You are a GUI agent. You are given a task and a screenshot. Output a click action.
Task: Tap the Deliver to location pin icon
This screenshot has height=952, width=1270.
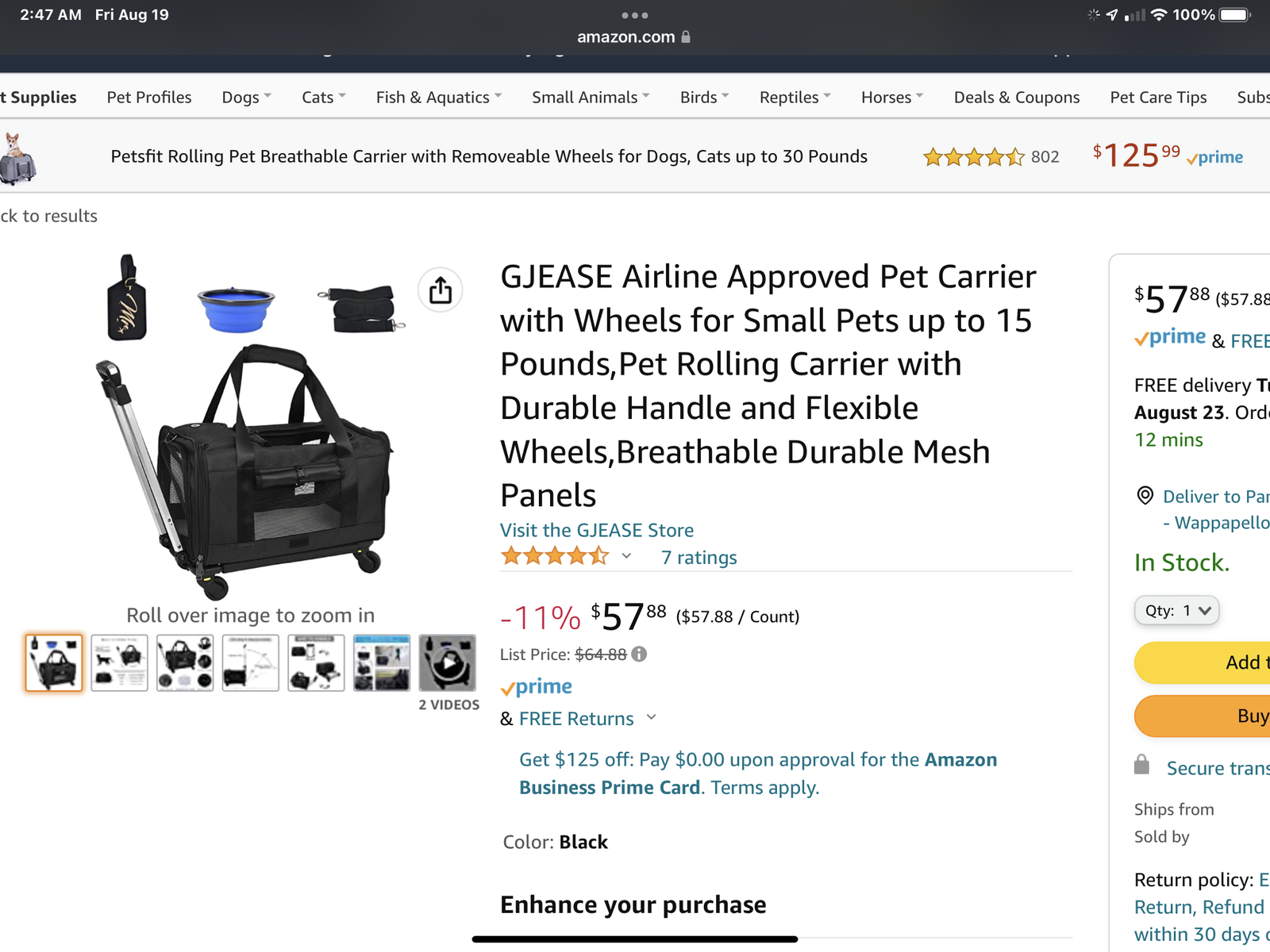click(x=1145, y=496)
